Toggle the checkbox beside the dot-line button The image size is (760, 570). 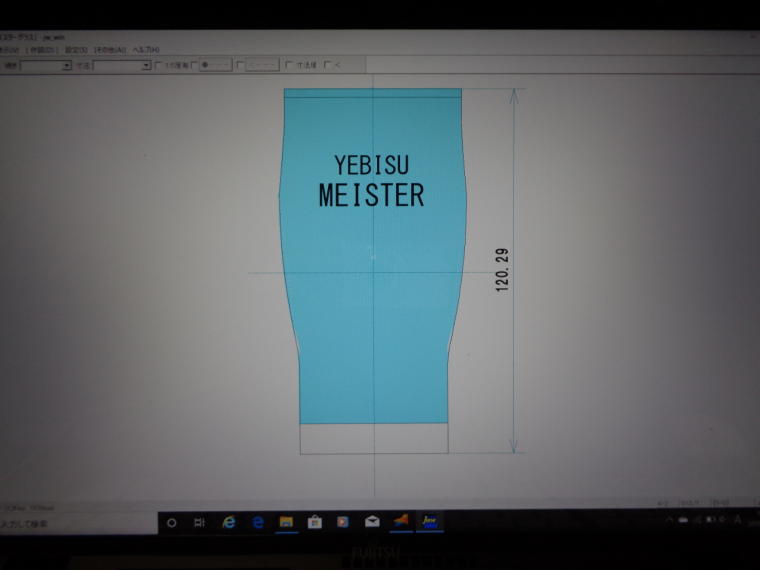point(194,65)
